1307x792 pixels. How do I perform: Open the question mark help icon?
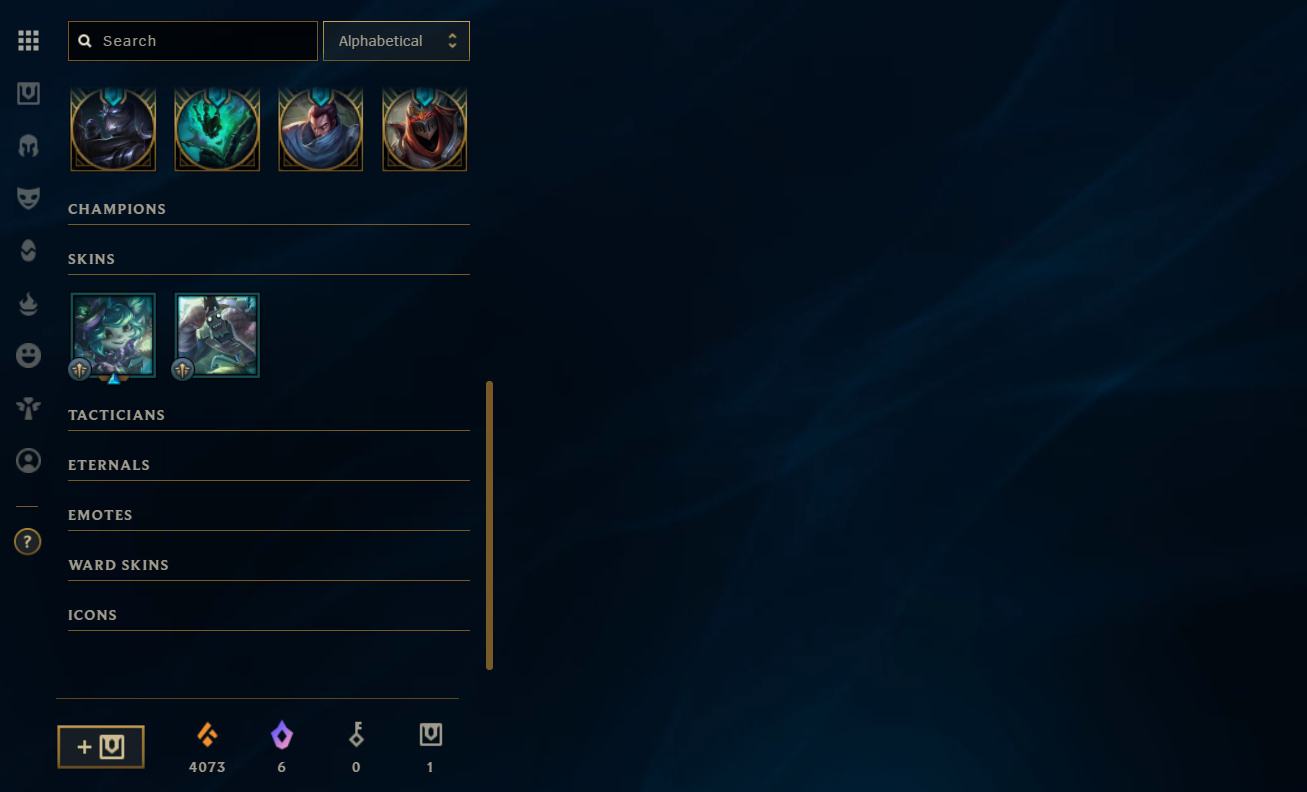pyautogui.click(x=28, y=542)
